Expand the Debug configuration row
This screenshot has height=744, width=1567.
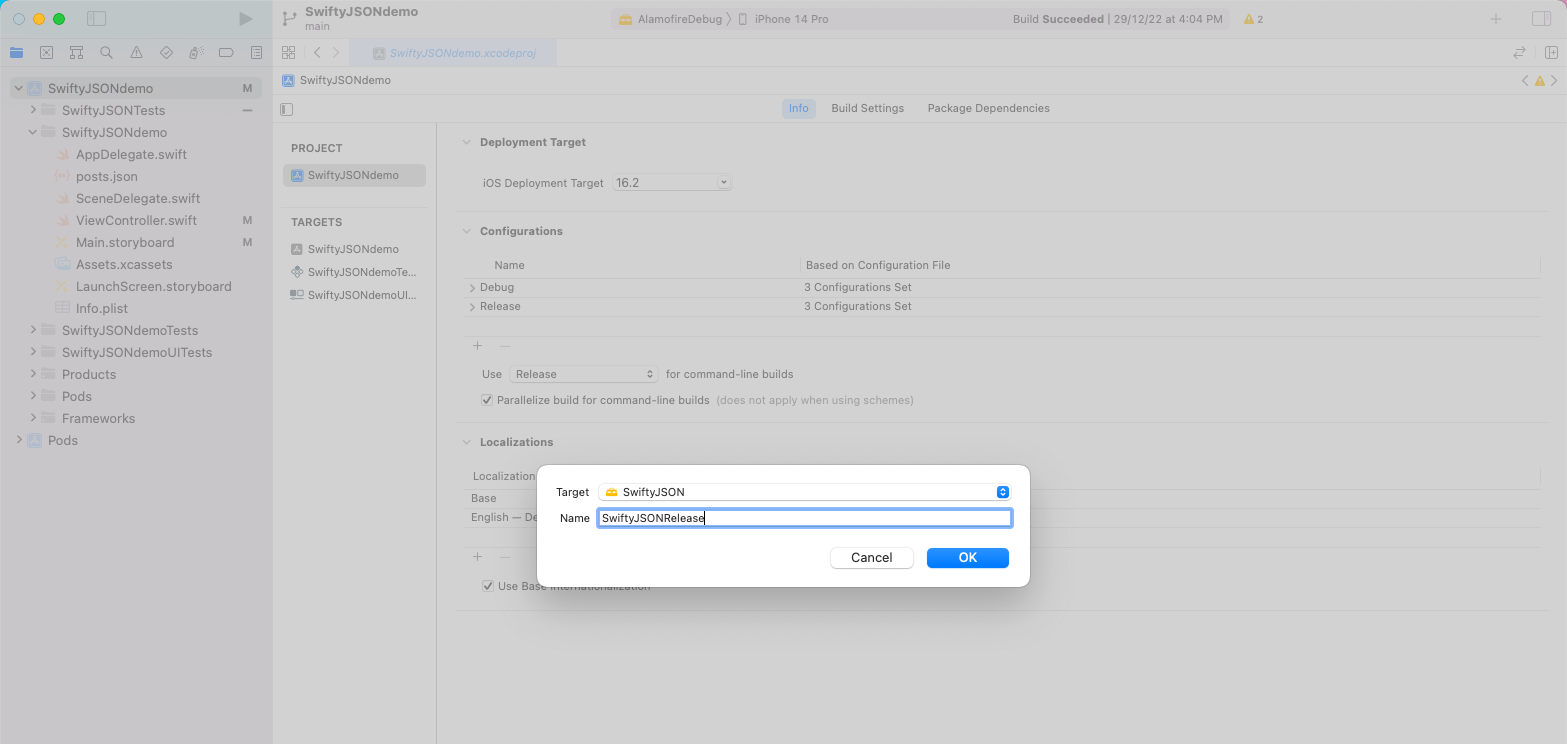pyautogui.click(x=472, y=288)
